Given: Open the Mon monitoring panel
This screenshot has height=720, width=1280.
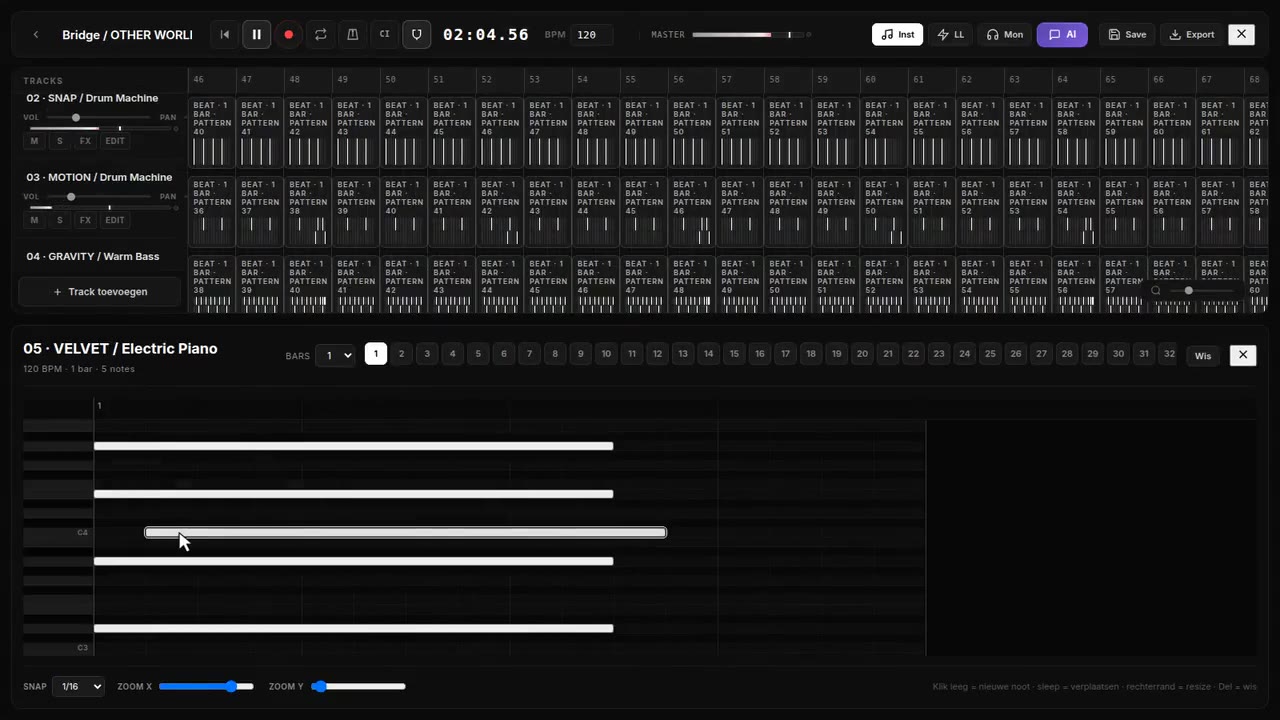Looking at the screenshot, I should click(x=1004, y=35).
